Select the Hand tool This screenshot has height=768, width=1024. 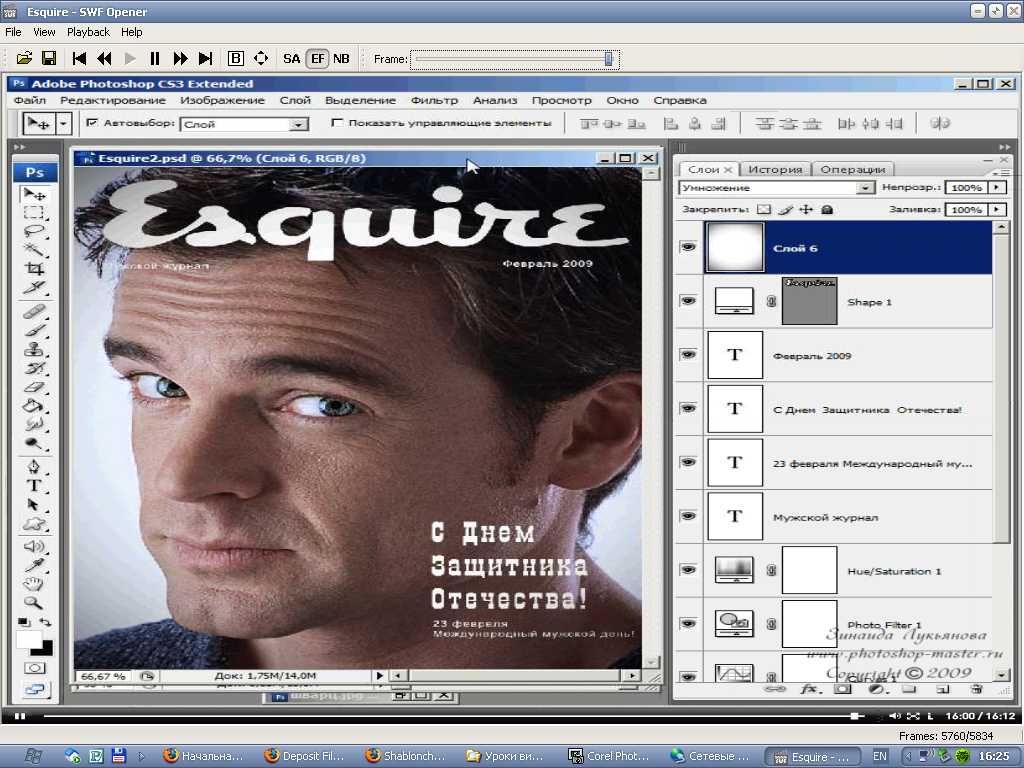tap(34, 583)
